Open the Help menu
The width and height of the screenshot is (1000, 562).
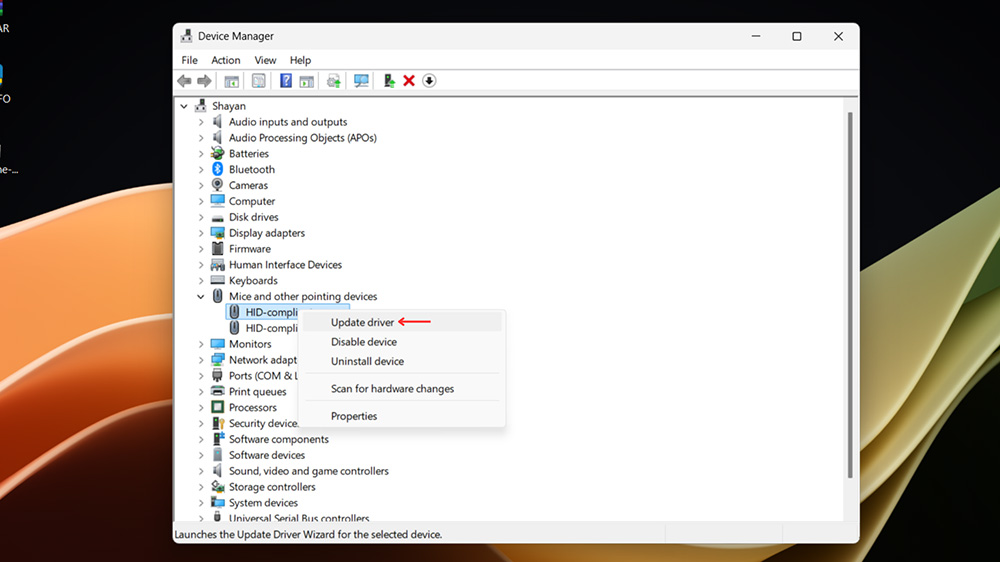click(300, 60)
